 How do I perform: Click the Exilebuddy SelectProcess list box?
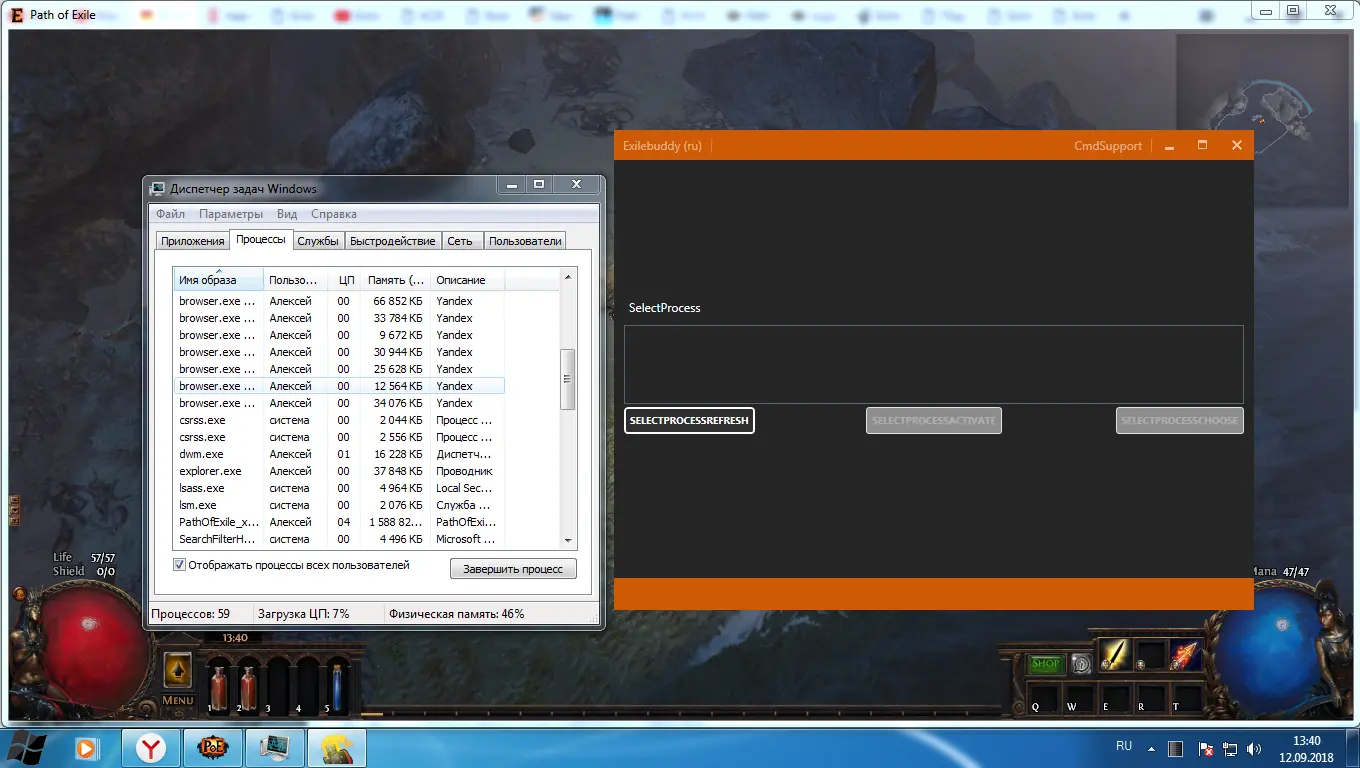934,364
